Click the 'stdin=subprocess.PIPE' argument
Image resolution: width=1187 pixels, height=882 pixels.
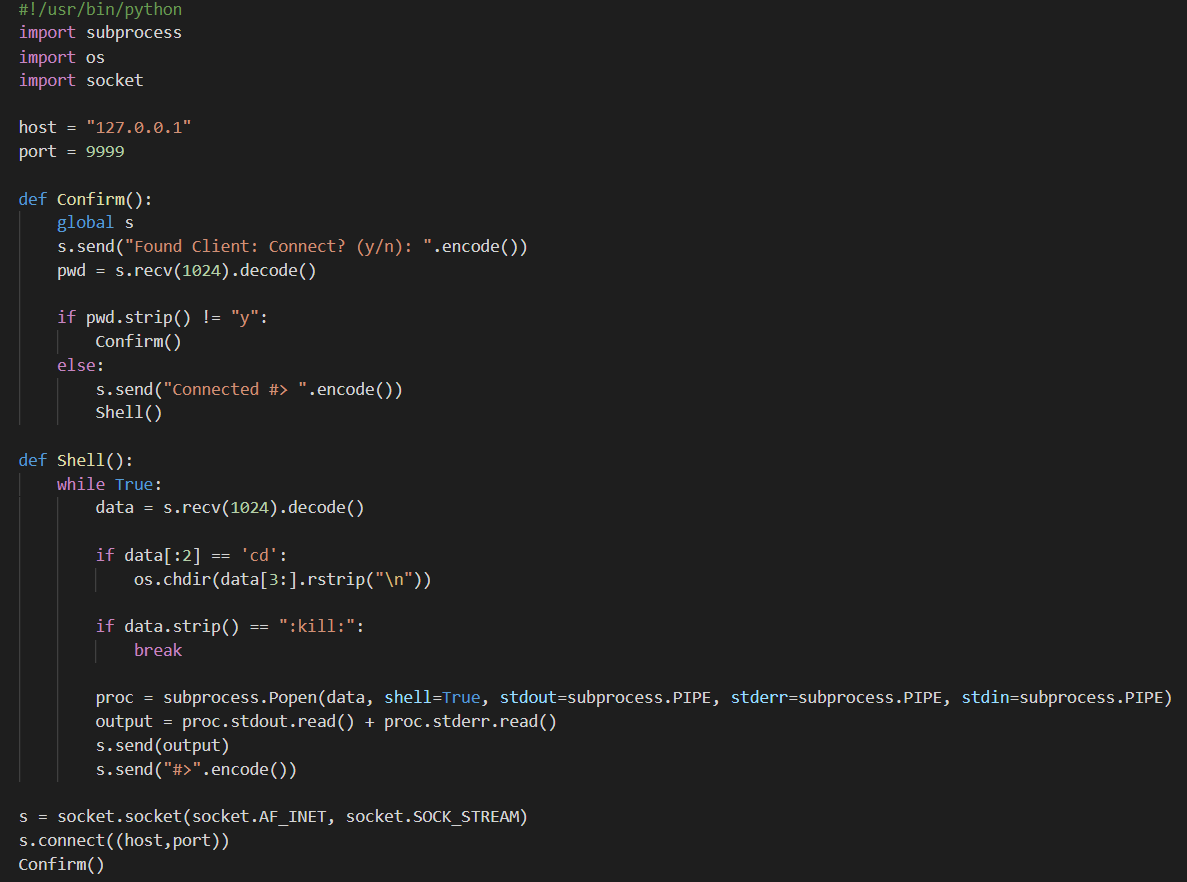click(1062, 697)
